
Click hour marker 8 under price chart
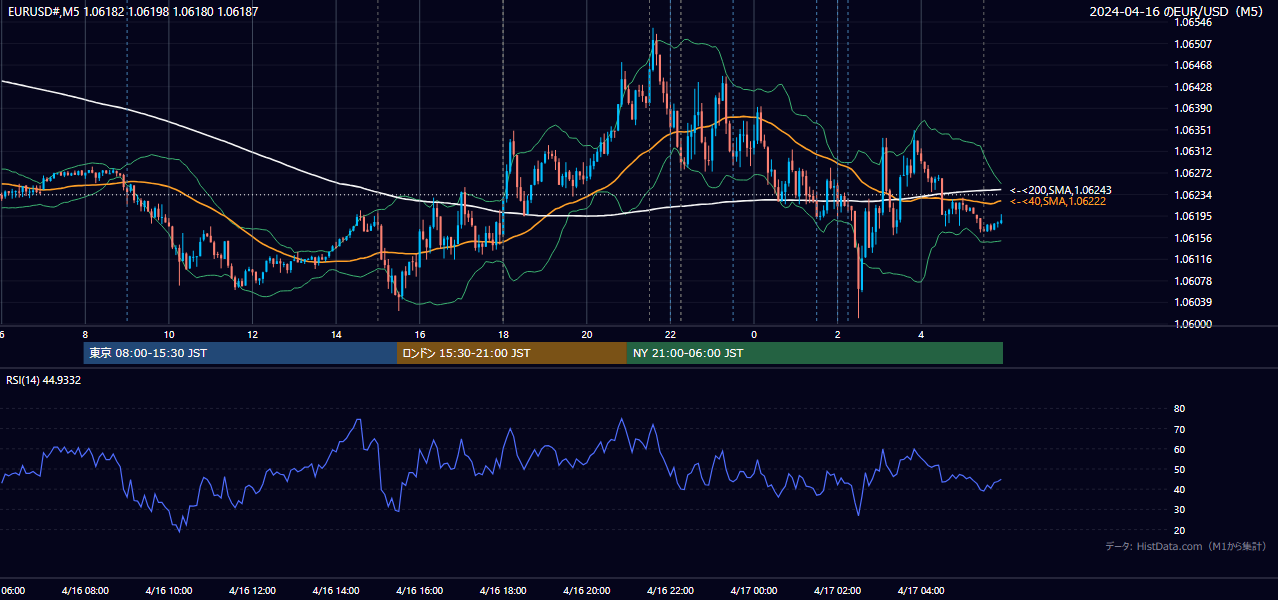click(x=85, y=334)
